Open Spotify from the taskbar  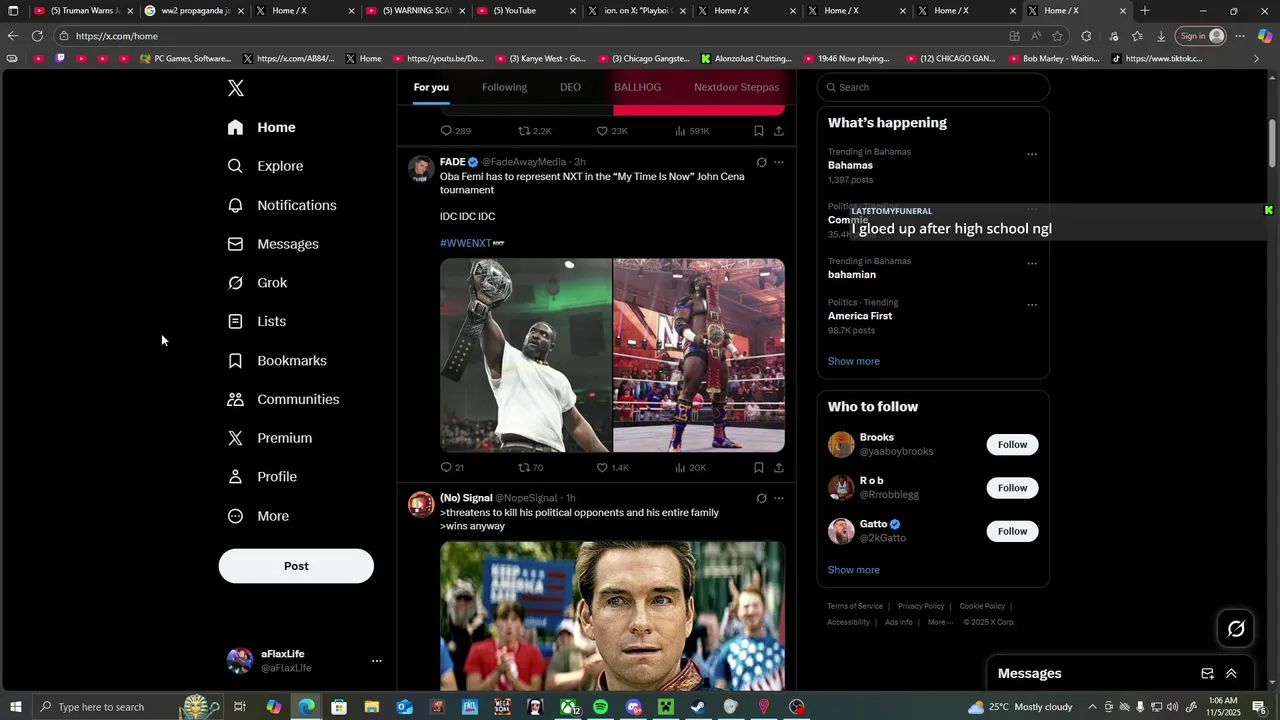pos(600,707)
